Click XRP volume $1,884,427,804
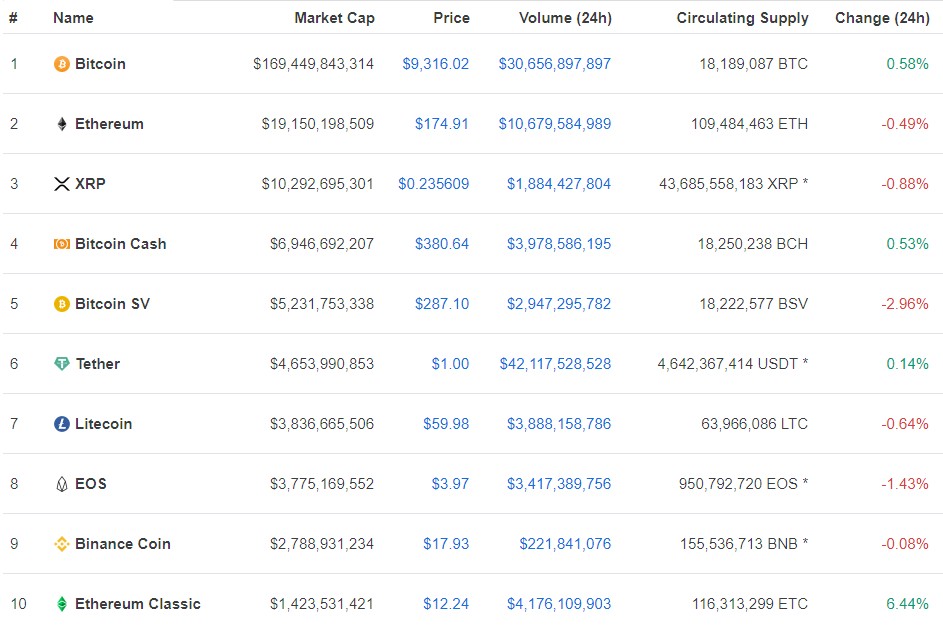943x633 pixels. point(559,184)
